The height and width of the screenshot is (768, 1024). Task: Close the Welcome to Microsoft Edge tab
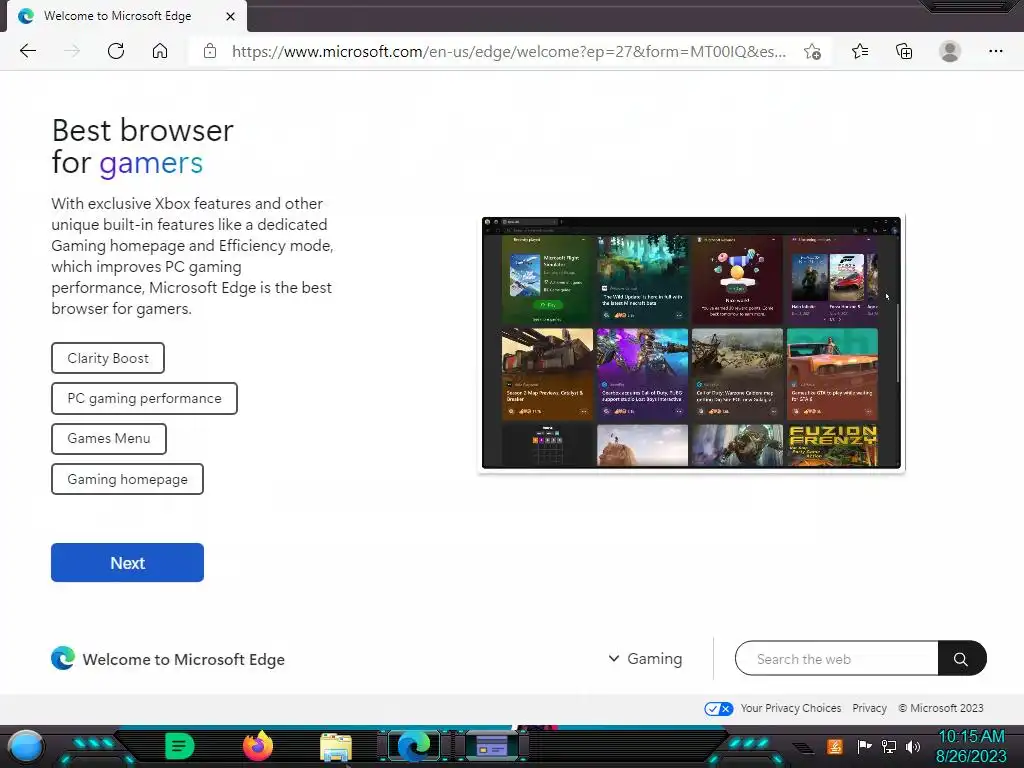(x=231, y=16)
